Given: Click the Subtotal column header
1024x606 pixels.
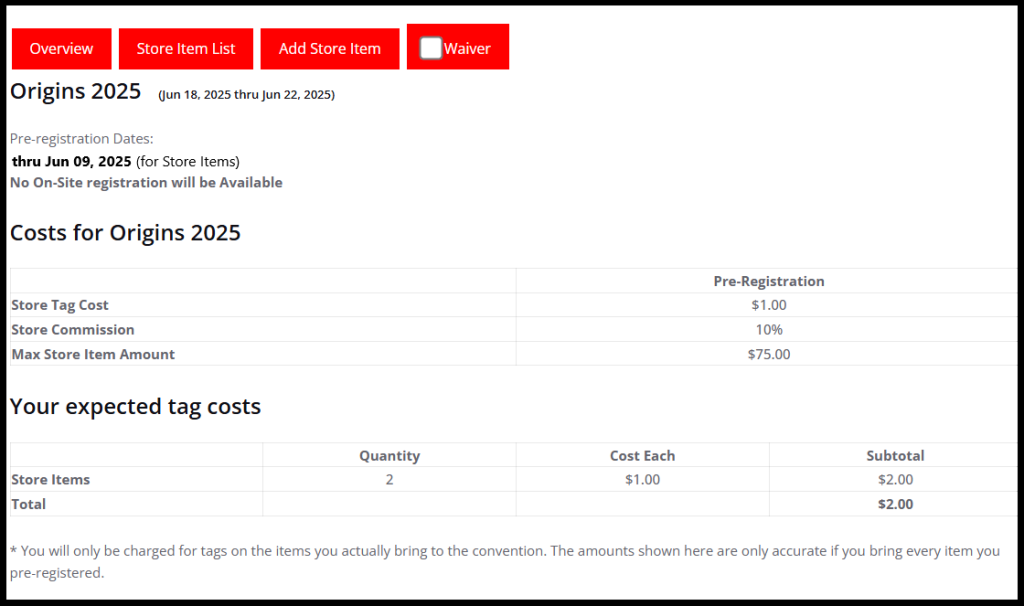Looking at the screenshot, I should 895,456.
